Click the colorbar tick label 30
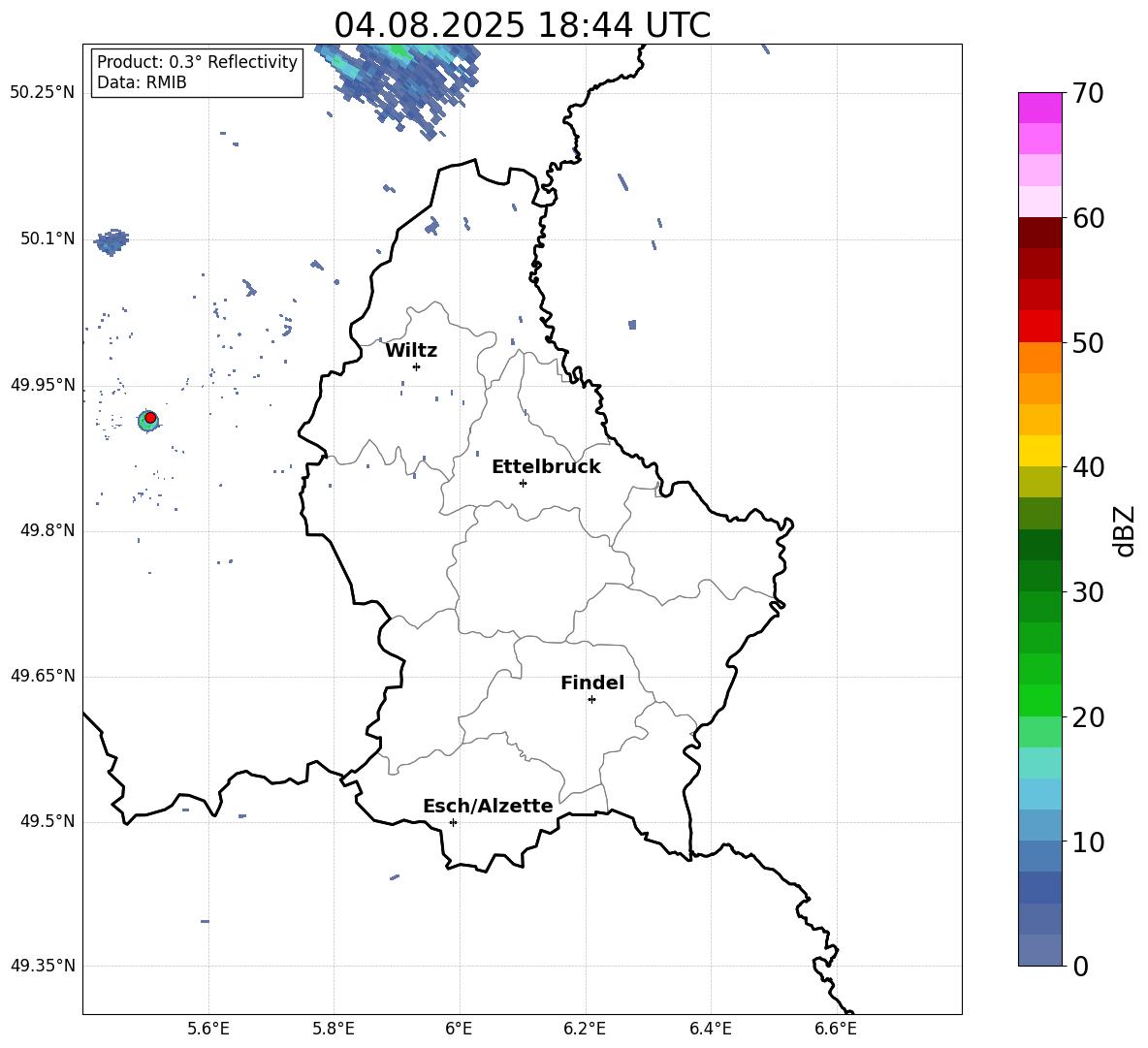1148x1048 pixels. [1088, 592]
